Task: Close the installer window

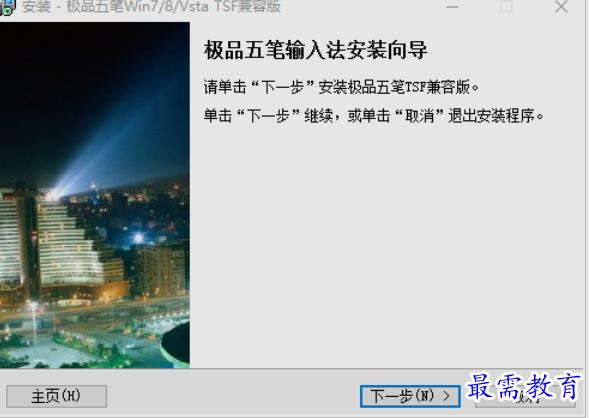Action: pyautogui.click(x=562, y=6)
